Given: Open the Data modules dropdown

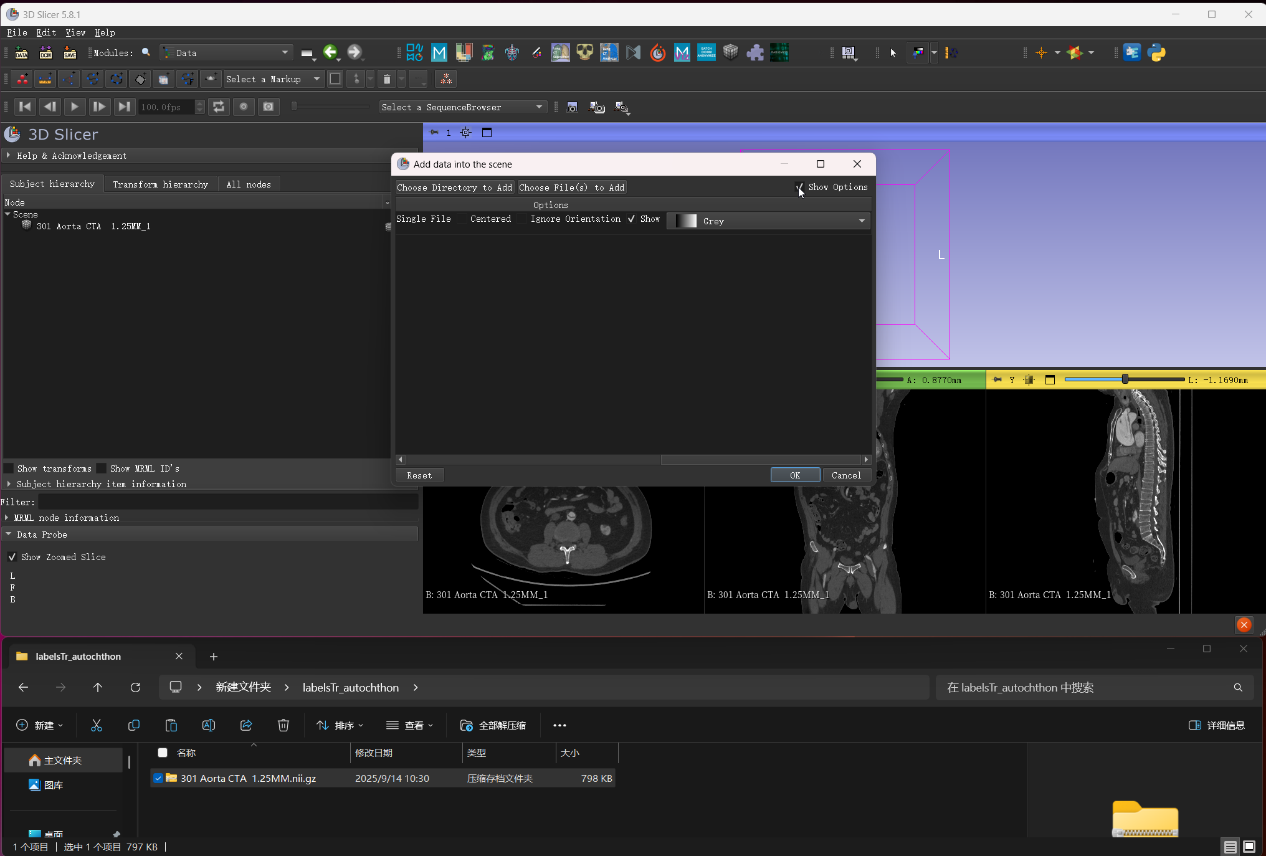Looking at the screenshot, I should pyautogui.click(x=225, y=52).
